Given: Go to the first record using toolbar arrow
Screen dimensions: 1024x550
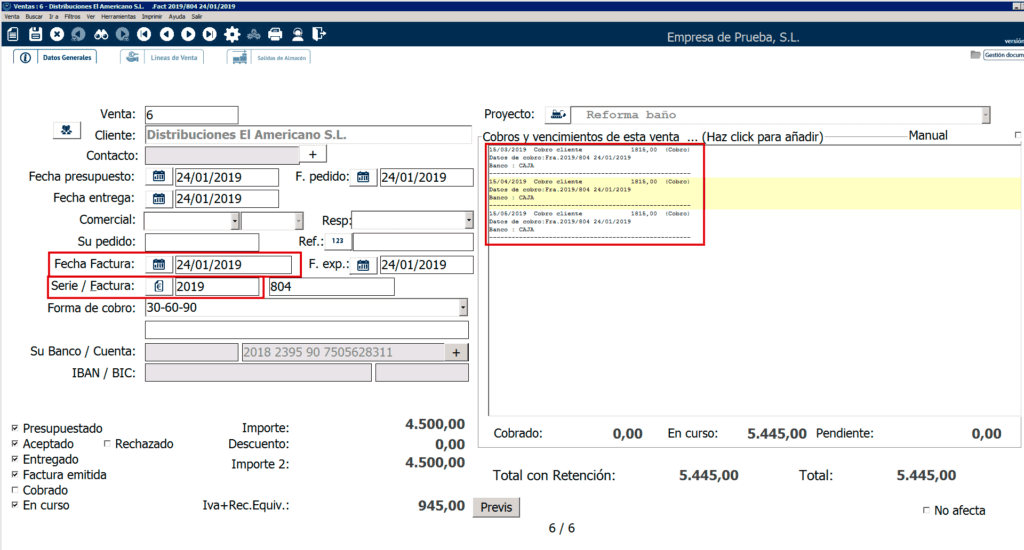Looking at the screenshot, I should click(x=144, y=34).
